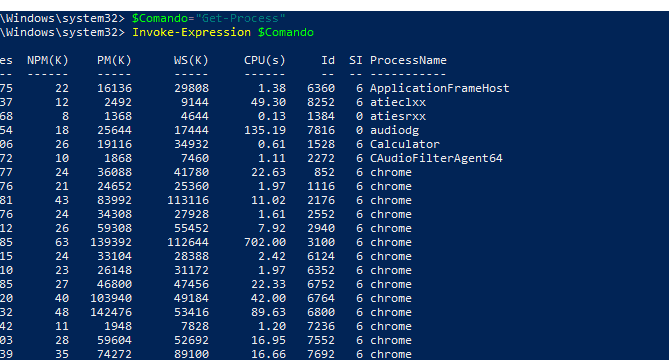
Task: Click the Id value 7552
Action: [x=321, y=340]
